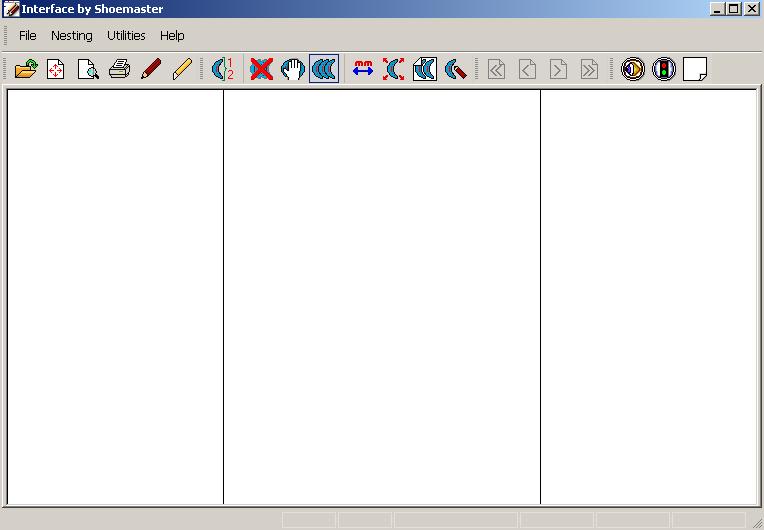Close the Interface by Shoemaster window
The height and width of the screenshot is (530, 764).
point(752,9)
